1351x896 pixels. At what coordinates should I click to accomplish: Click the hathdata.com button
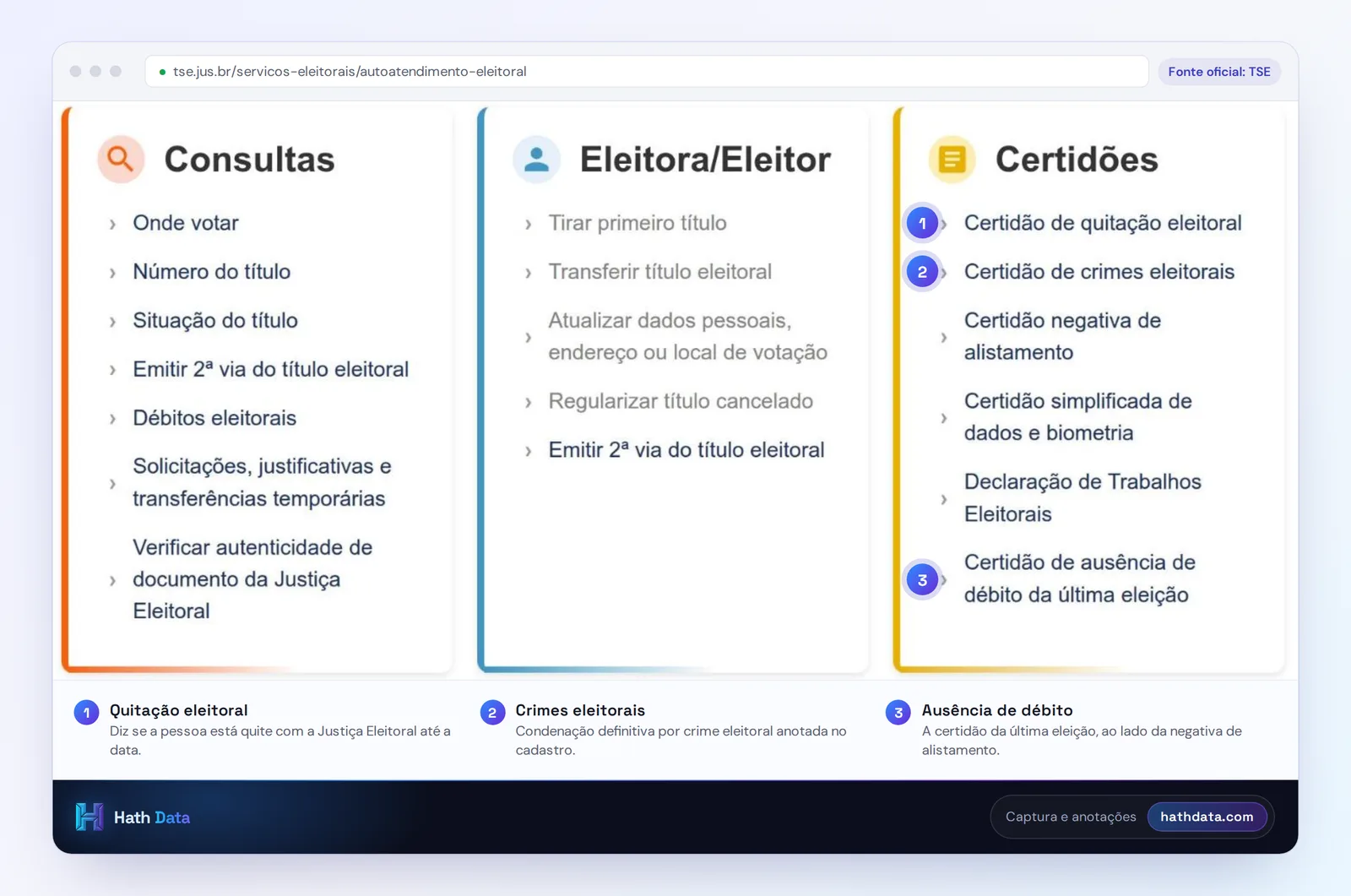[x=1207, y=817]
